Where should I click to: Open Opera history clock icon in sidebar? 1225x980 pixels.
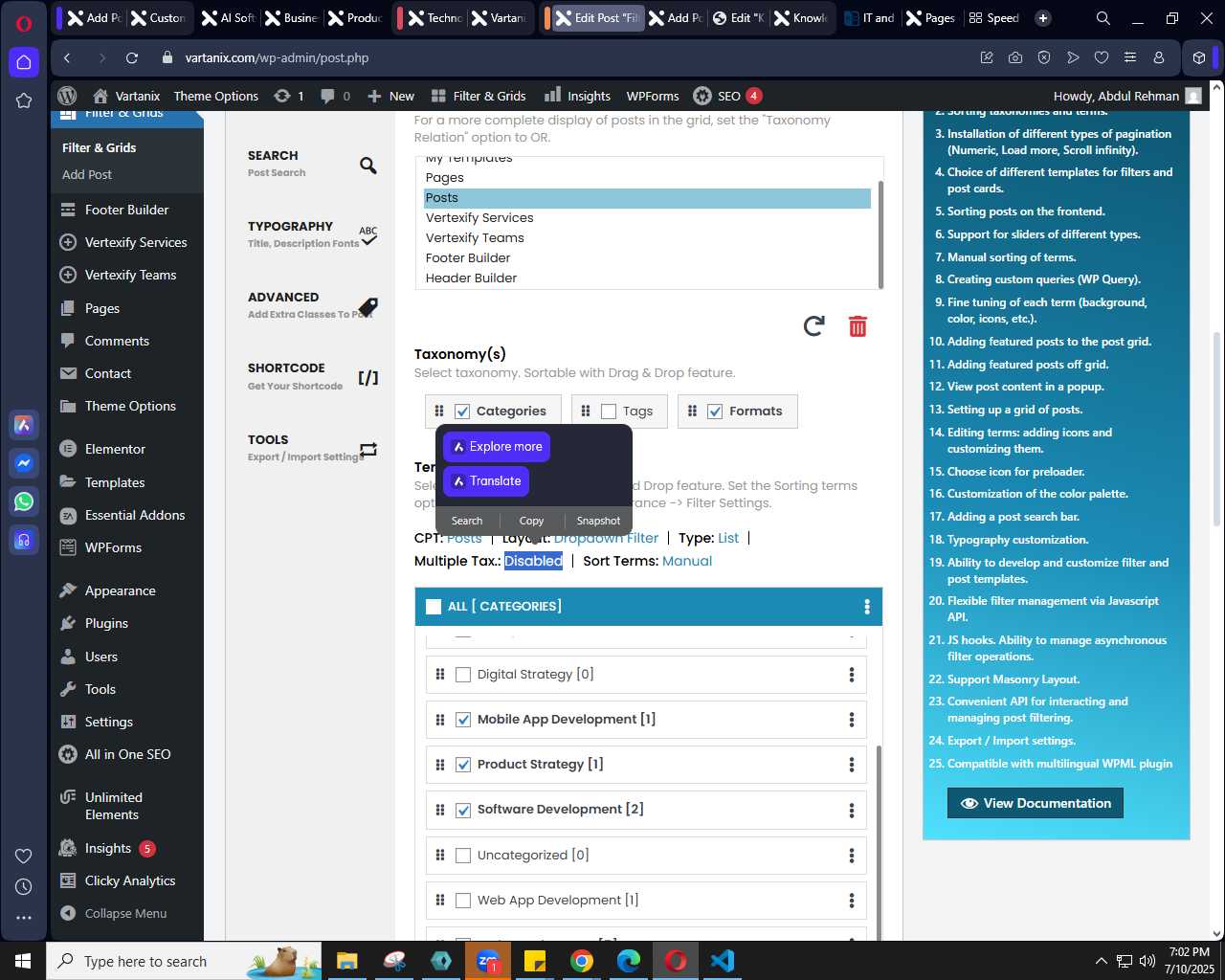(24, 886)
